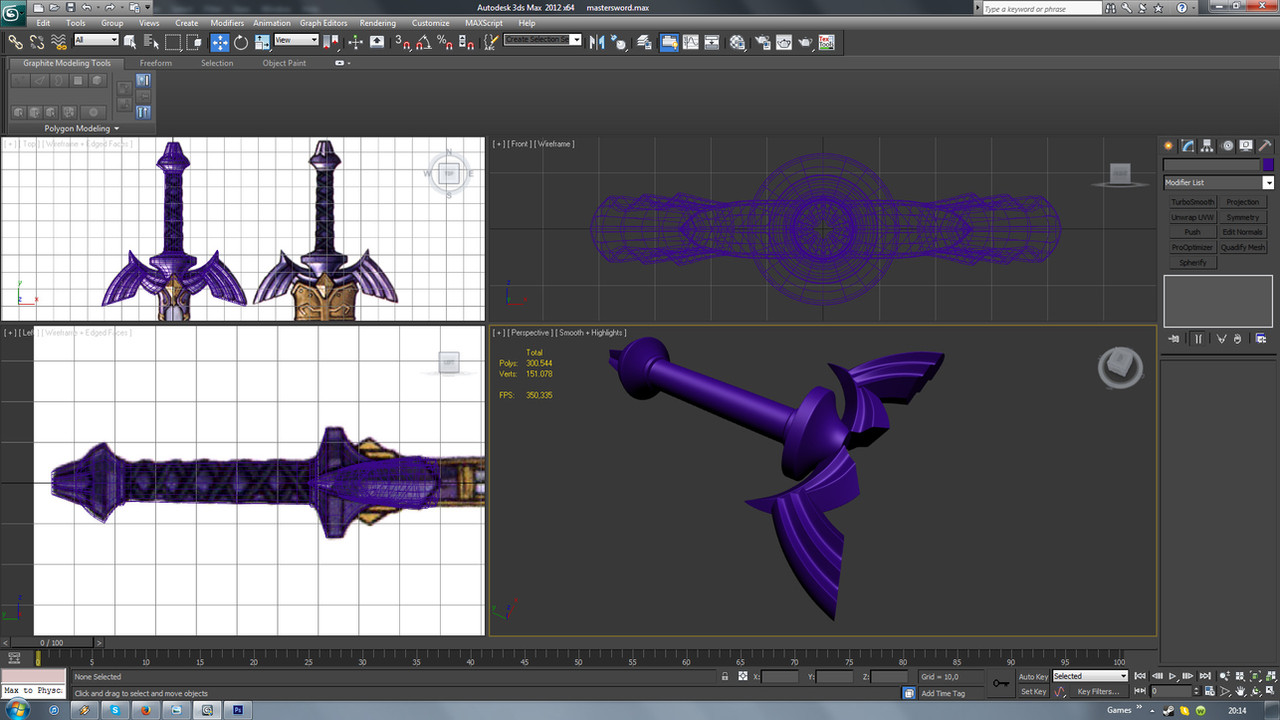The height and width of the screenshot is (720, 1280).
Task: Toggle the Spinner Snap icon
Action: point(466,42)
